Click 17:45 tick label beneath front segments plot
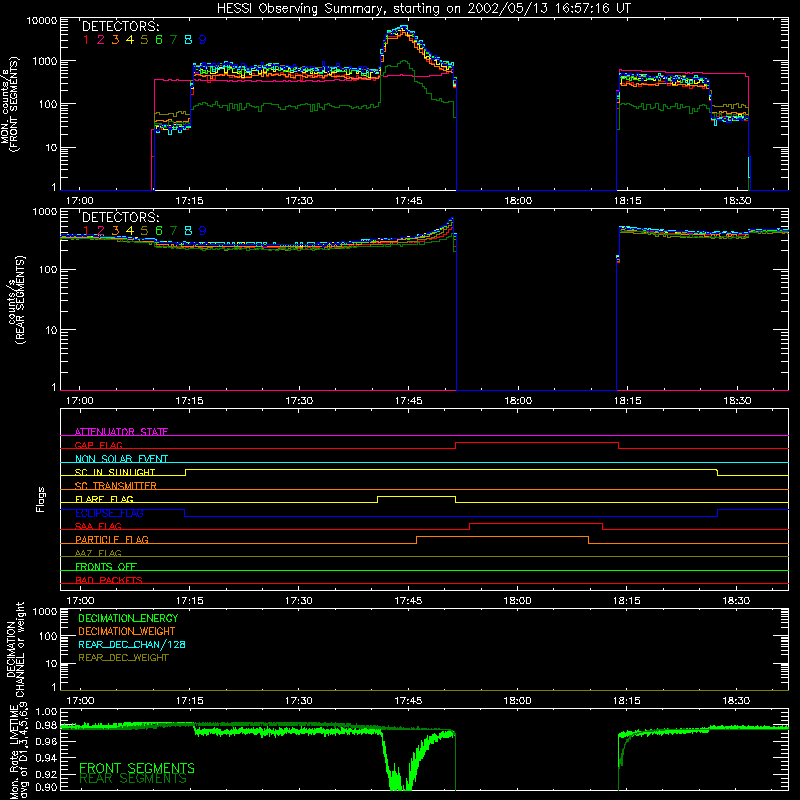The image size is (800, 800). tap(408, 201)
